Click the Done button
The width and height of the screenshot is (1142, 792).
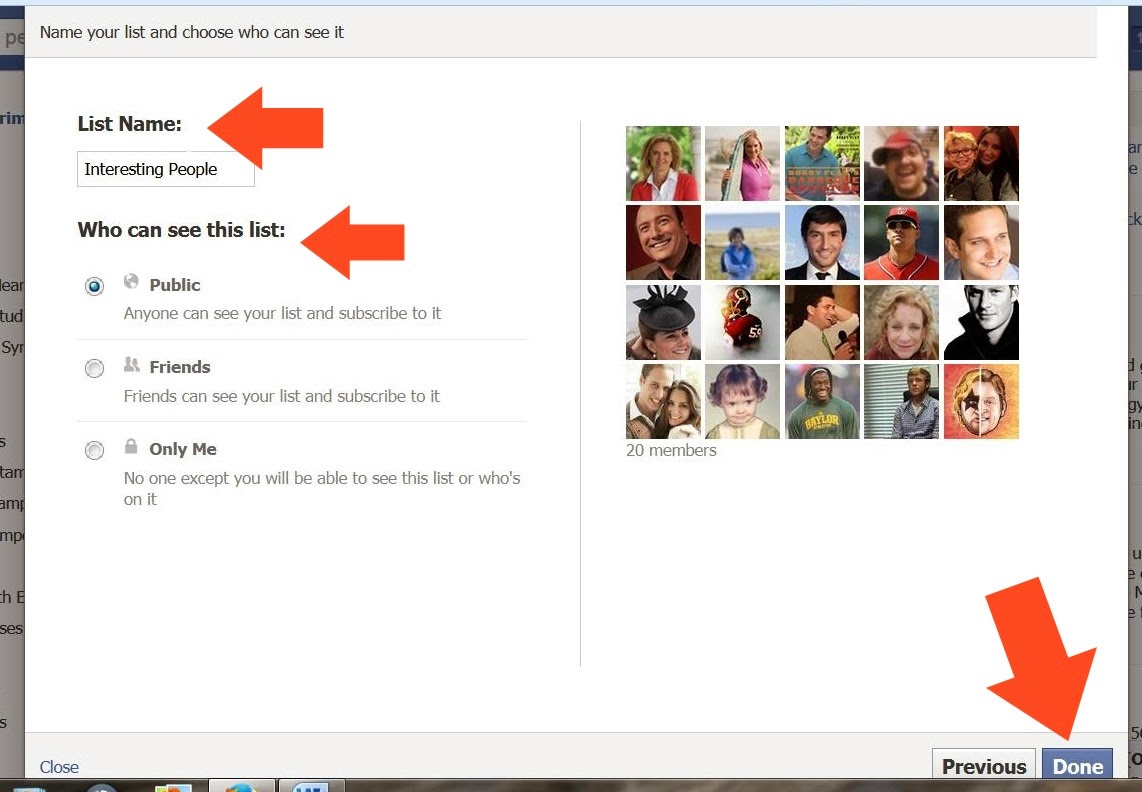[x=1077, y=766]
